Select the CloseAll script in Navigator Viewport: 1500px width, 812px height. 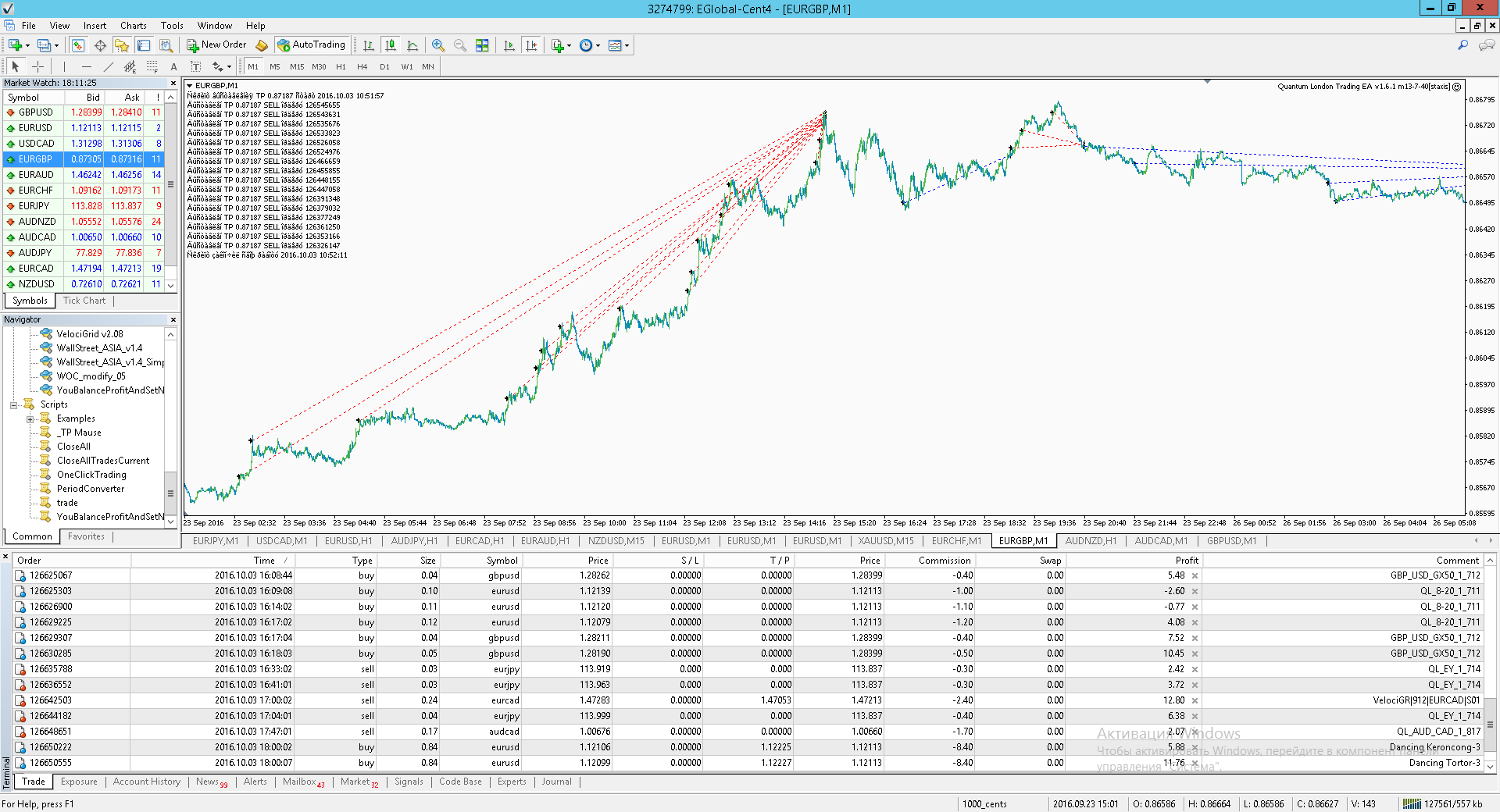point(73,447)
